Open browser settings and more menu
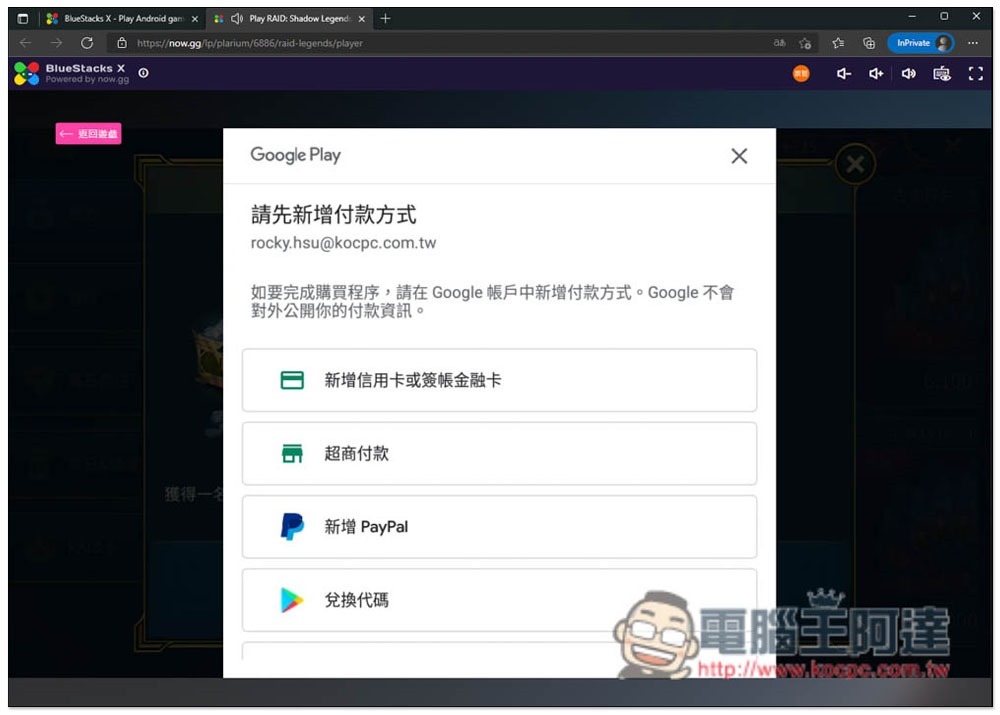This screenshot has width=1000, height=715. click(973, 43)
